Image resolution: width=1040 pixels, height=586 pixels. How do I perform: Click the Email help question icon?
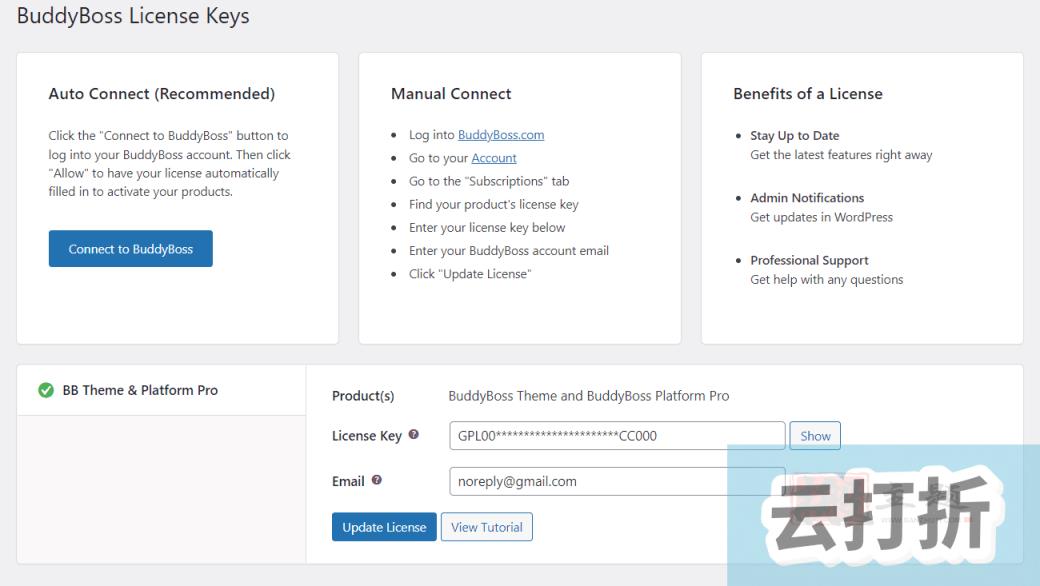point(376,480)
